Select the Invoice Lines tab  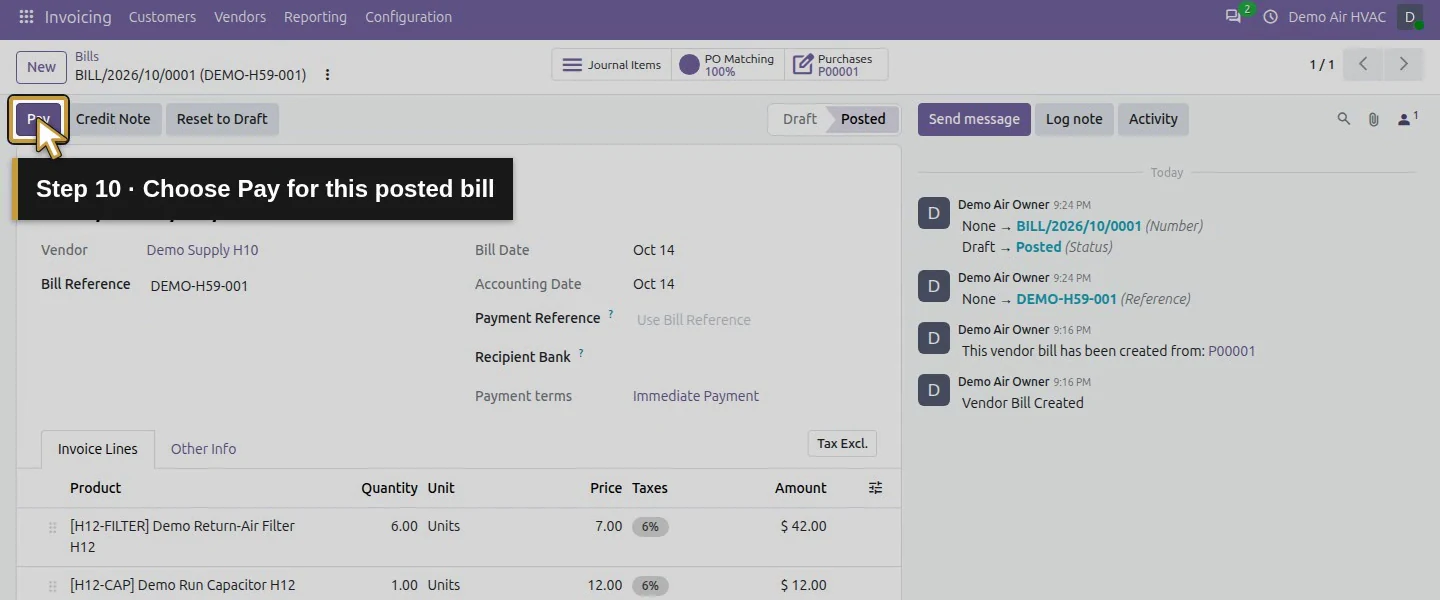(98, 449)
